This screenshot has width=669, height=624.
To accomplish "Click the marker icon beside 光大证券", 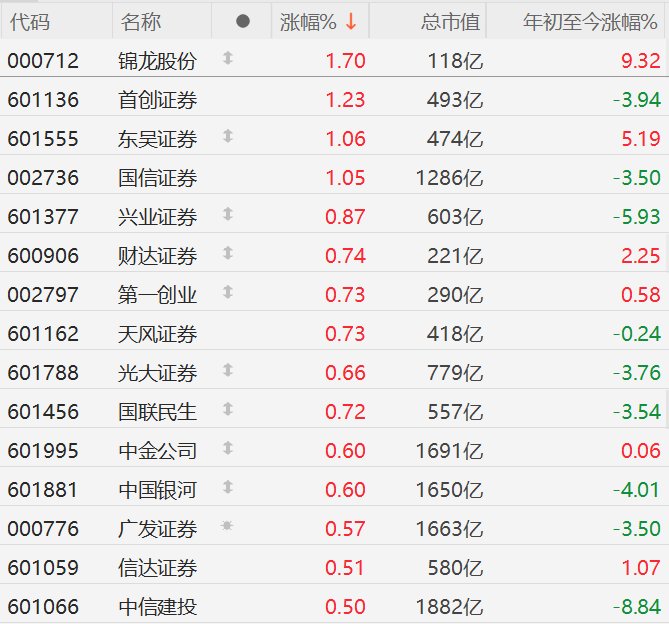I will point(228,371).
